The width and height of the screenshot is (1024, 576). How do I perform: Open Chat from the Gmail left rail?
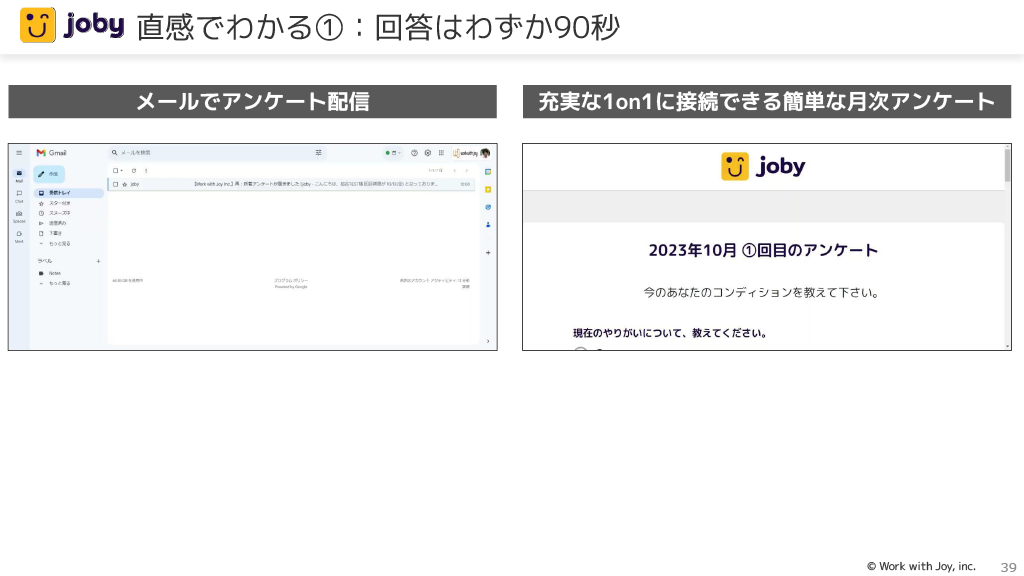click(19, 194)
